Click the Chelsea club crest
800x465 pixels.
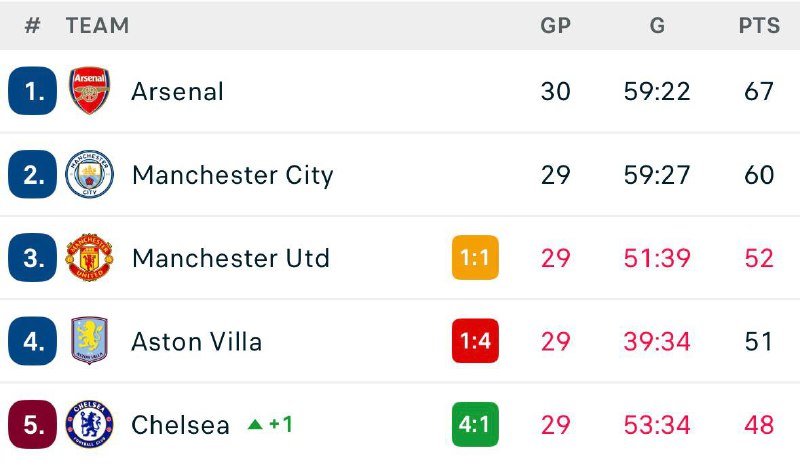tap(90, 424)
